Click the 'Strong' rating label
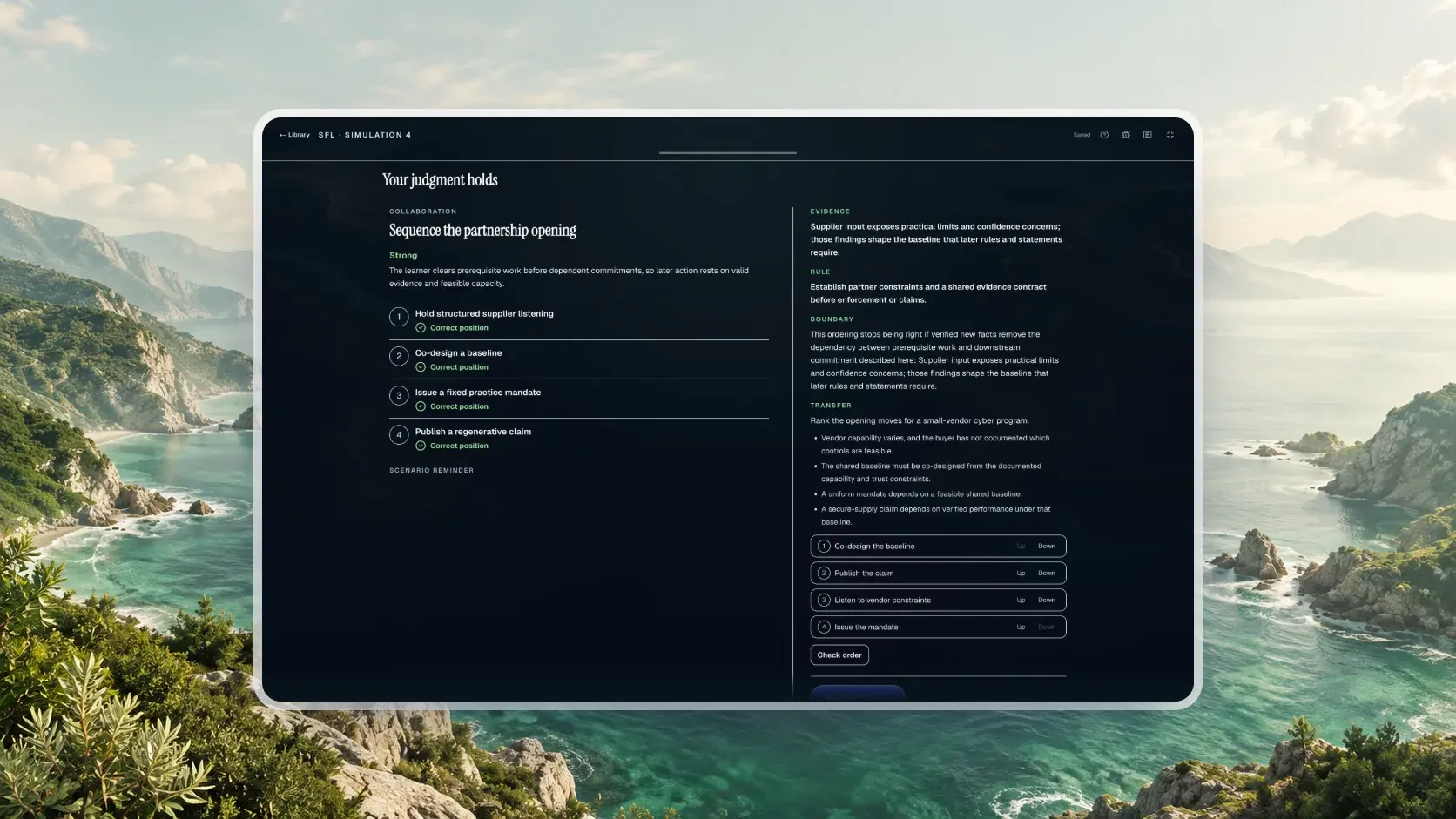 [x=403, y=256]
